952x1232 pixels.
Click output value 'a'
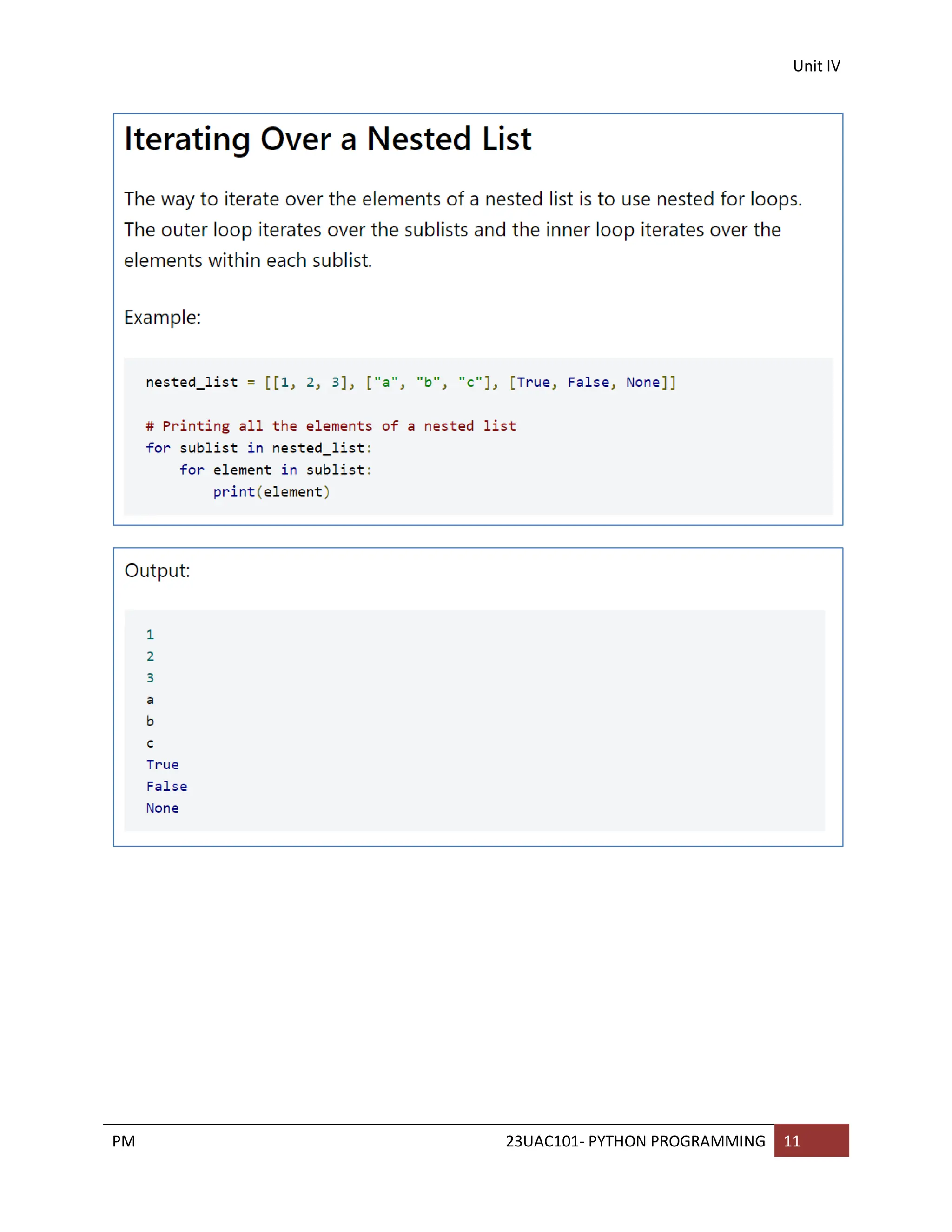(x=150, y=700)
